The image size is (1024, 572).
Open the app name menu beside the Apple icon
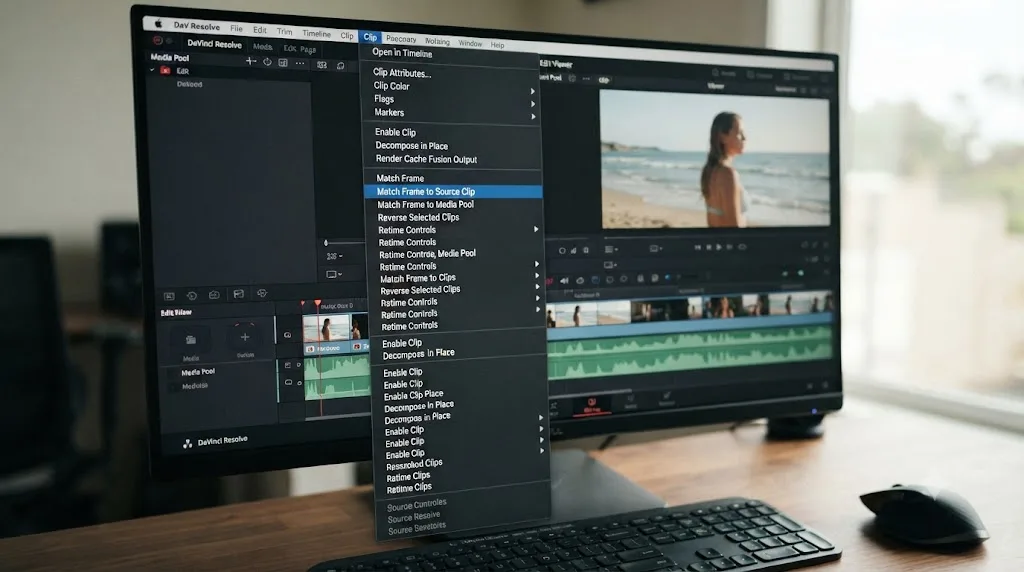[x=197, y=26]
